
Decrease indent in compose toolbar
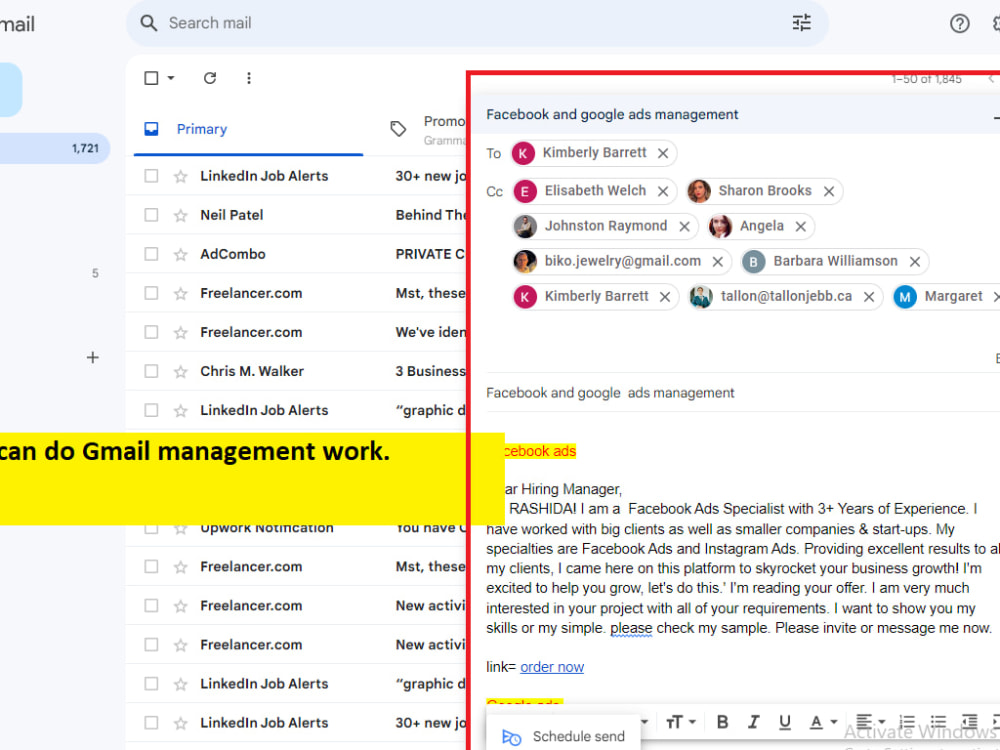(969, 722)
